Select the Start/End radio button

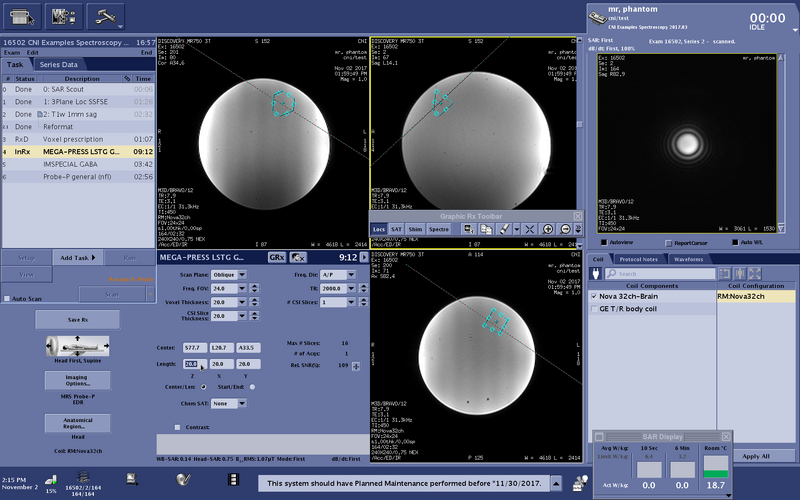point(252,387)
